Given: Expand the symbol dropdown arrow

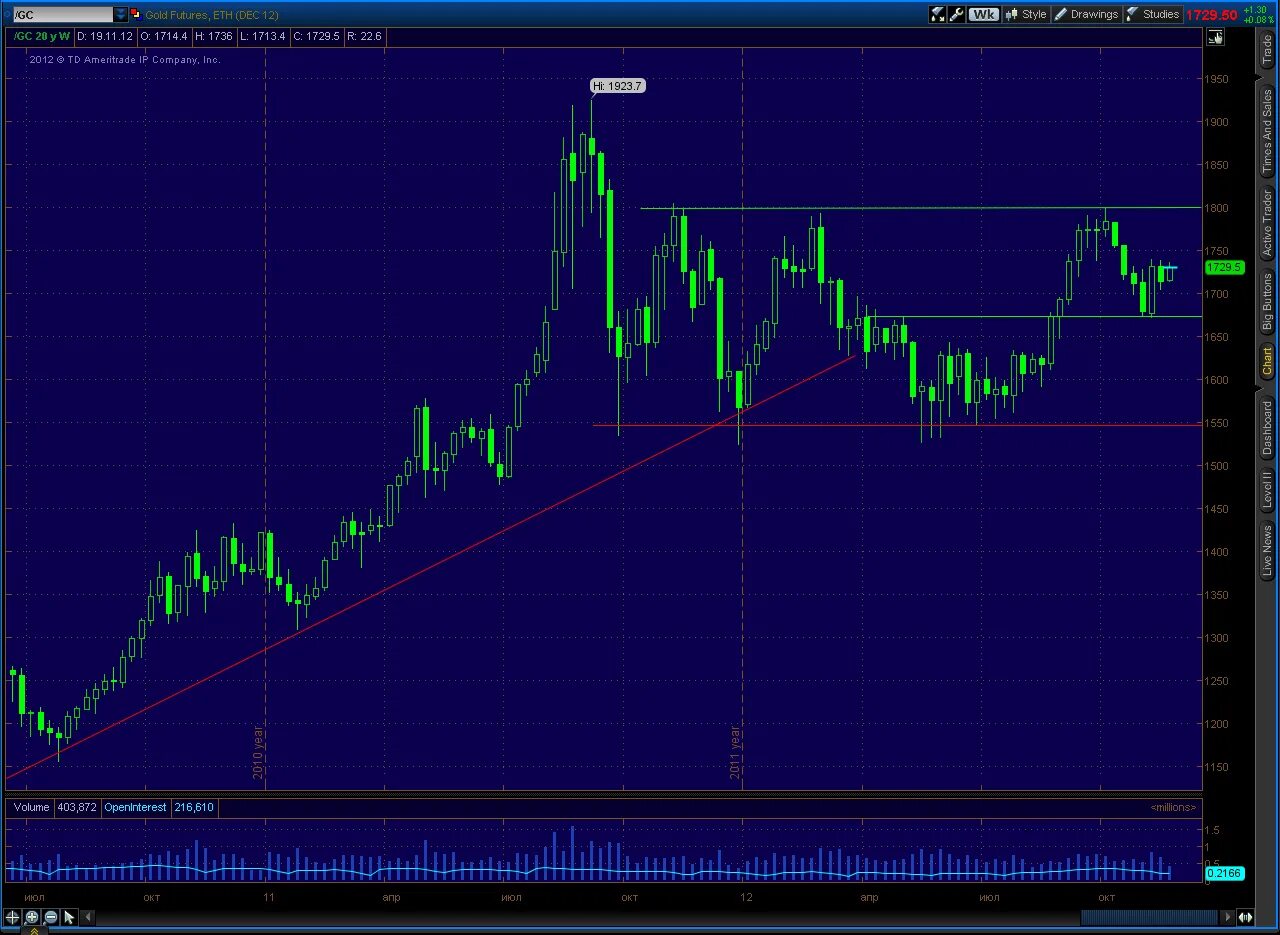Looking at the screenshot, I should tap(121, 15).
